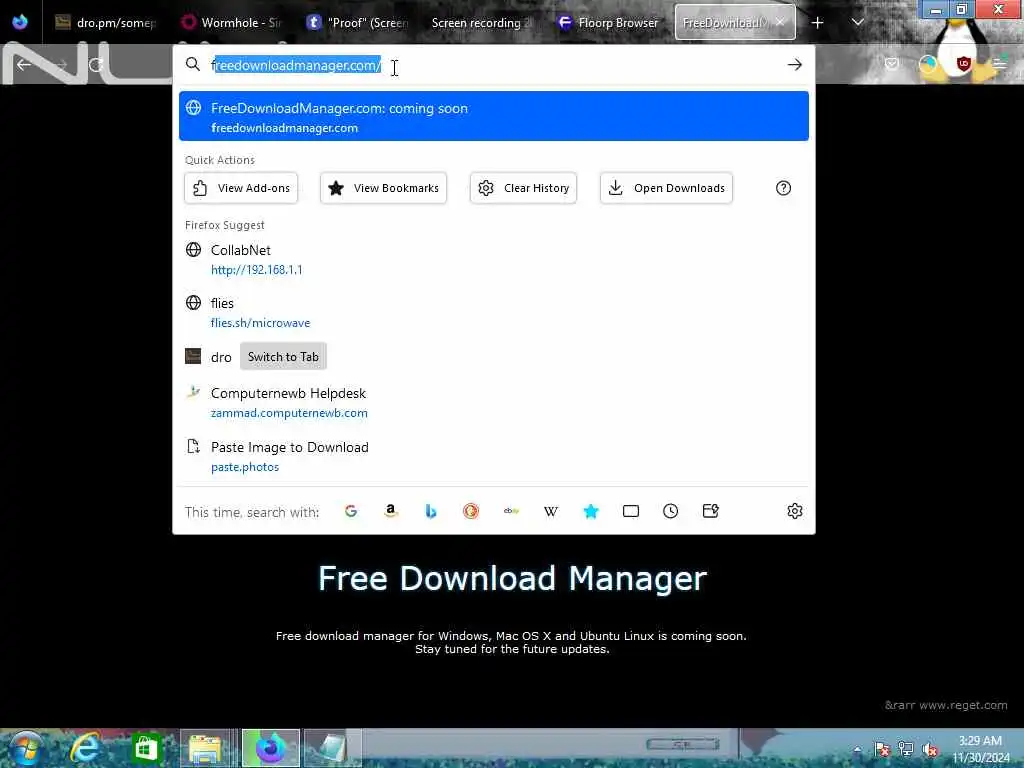This screenshot has width=1024, height=768.
Task: Click inside the address bar text field
Action: (496, 65)
